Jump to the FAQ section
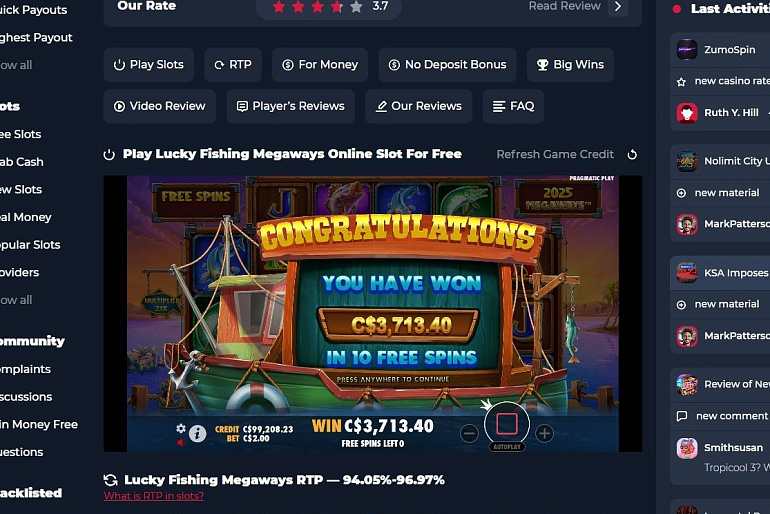Viewport: 770px width, 514px height. pos(513,106)
